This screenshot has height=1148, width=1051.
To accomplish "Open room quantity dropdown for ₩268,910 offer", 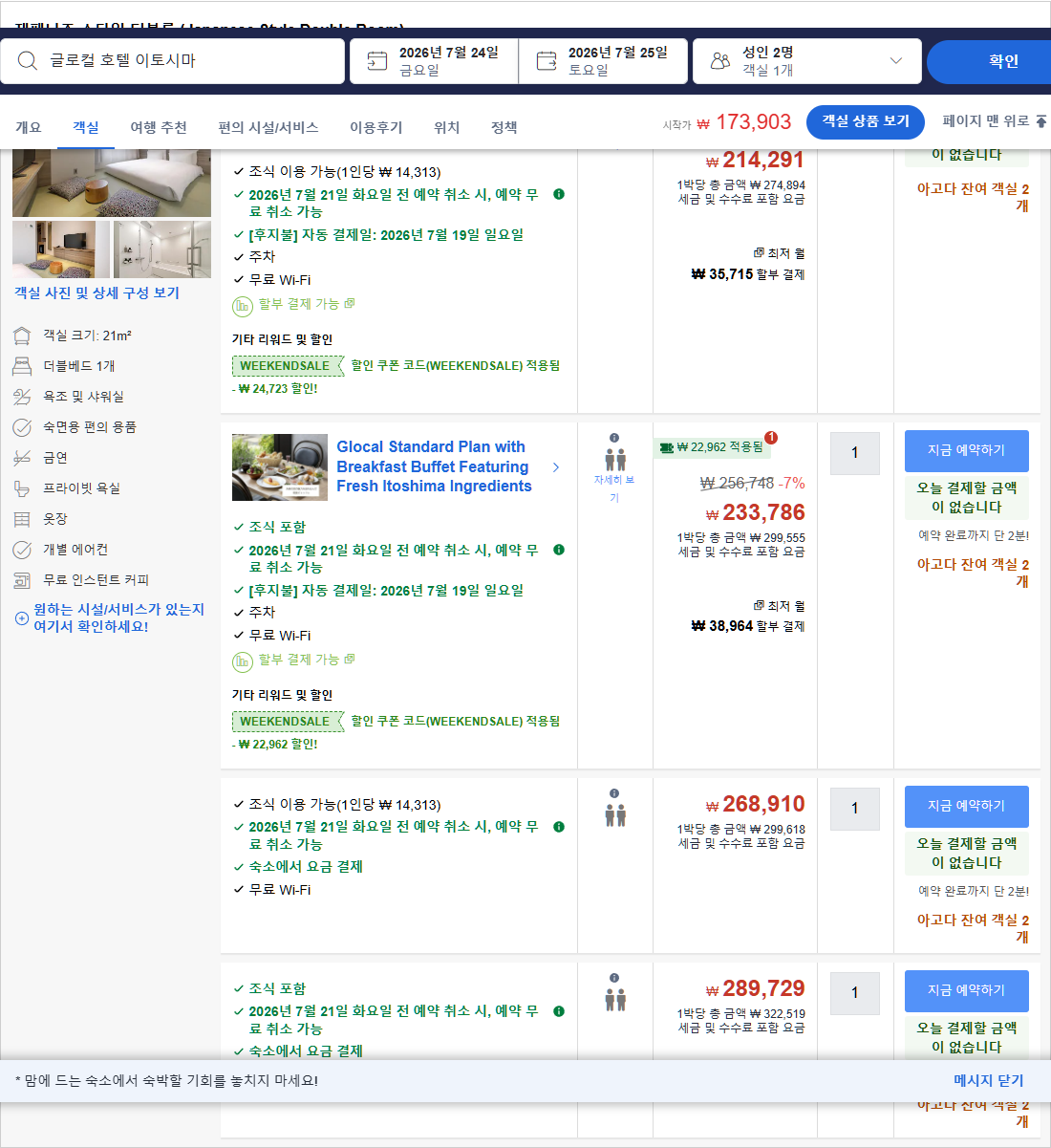I will coord(855,809).
